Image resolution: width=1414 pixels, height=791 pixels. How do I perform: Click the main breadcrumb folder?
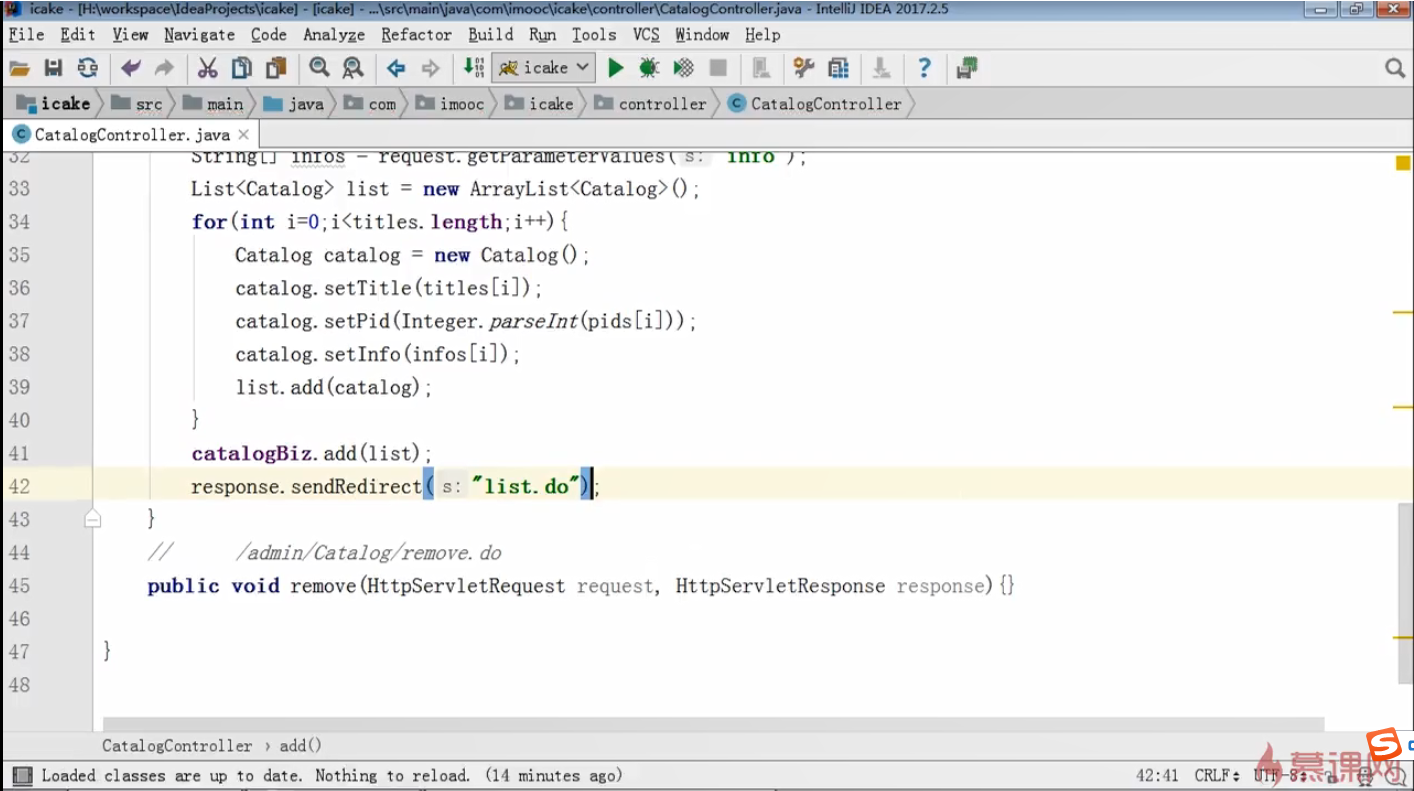(213, 104)
